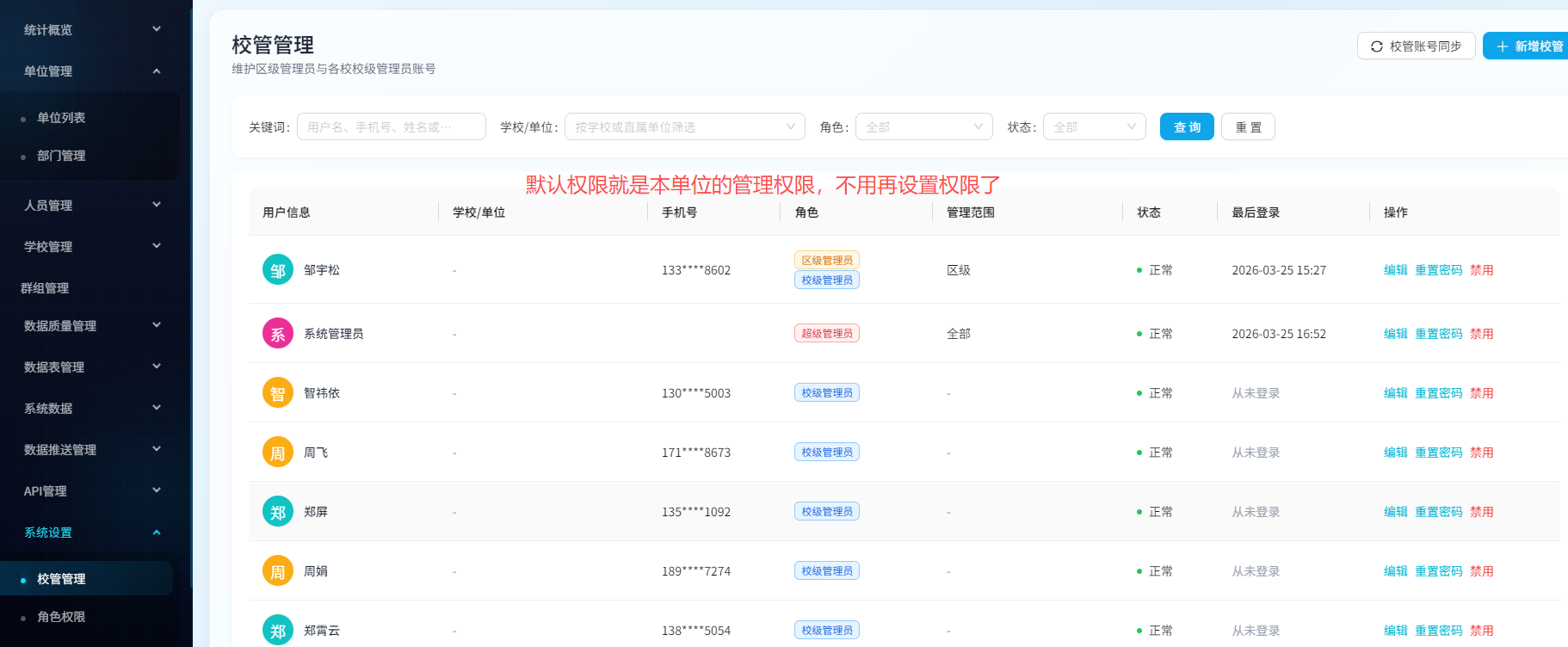Click the plus icon on 新增校管
The width and height of the screenshot is (1568, 647).
tap(1503, 46)
